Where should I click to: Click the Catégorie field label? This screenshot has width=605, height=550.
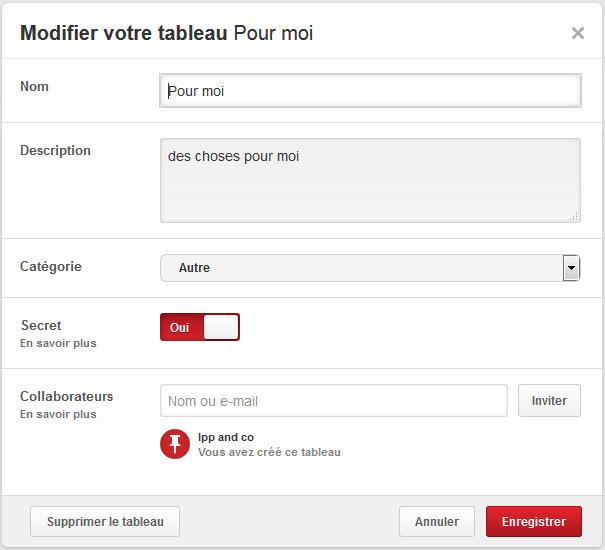coord(51,267)
